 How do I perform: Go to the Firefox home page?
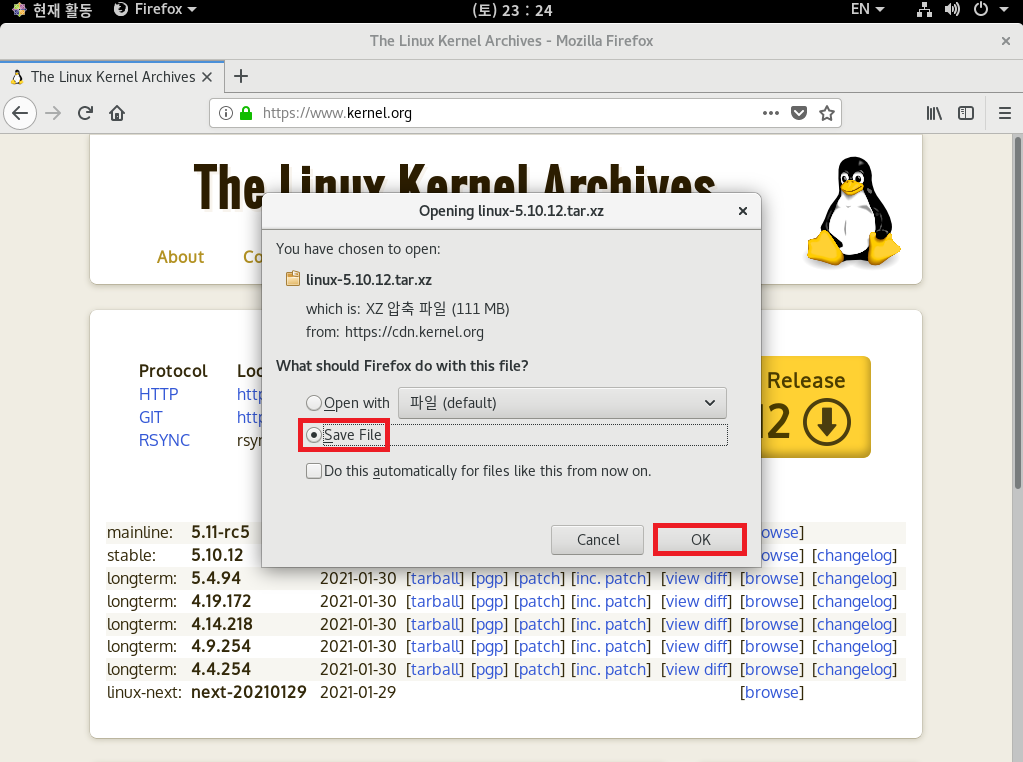point(117,114)
